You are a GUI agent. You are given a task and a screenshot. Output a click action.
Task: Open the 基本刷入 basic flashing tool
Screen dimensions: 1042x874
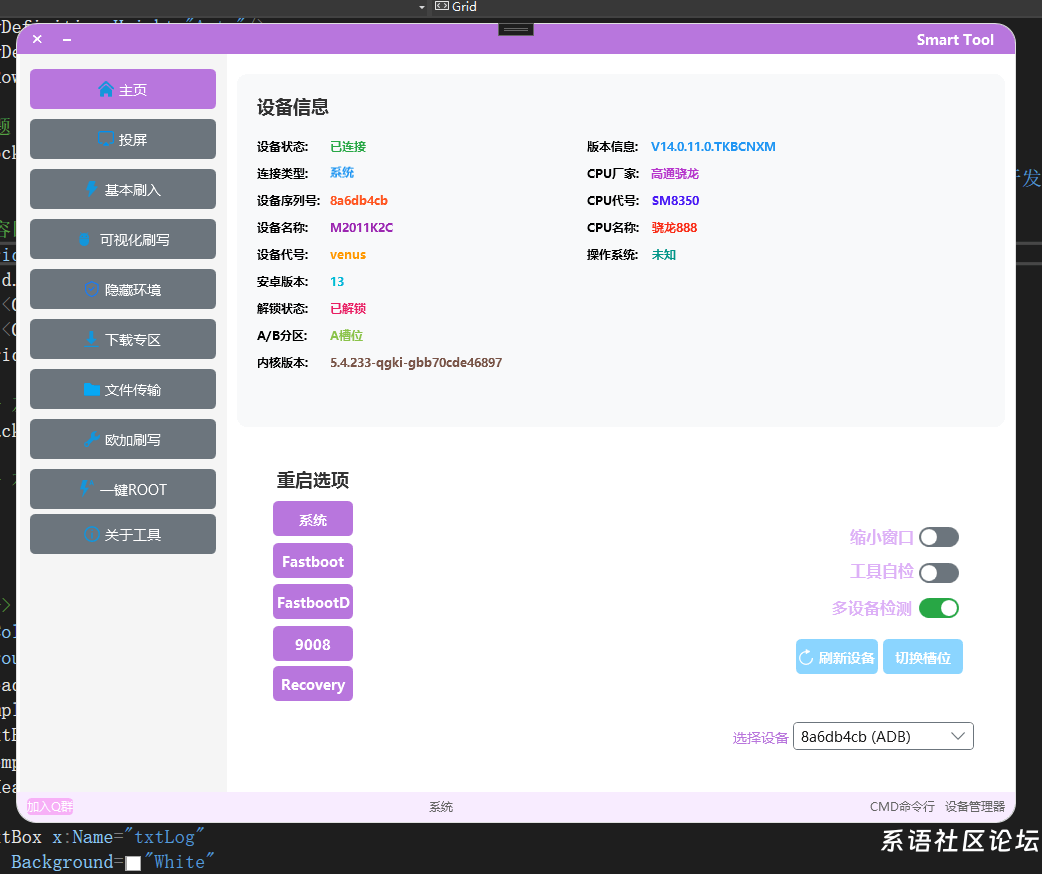(122, 189)
